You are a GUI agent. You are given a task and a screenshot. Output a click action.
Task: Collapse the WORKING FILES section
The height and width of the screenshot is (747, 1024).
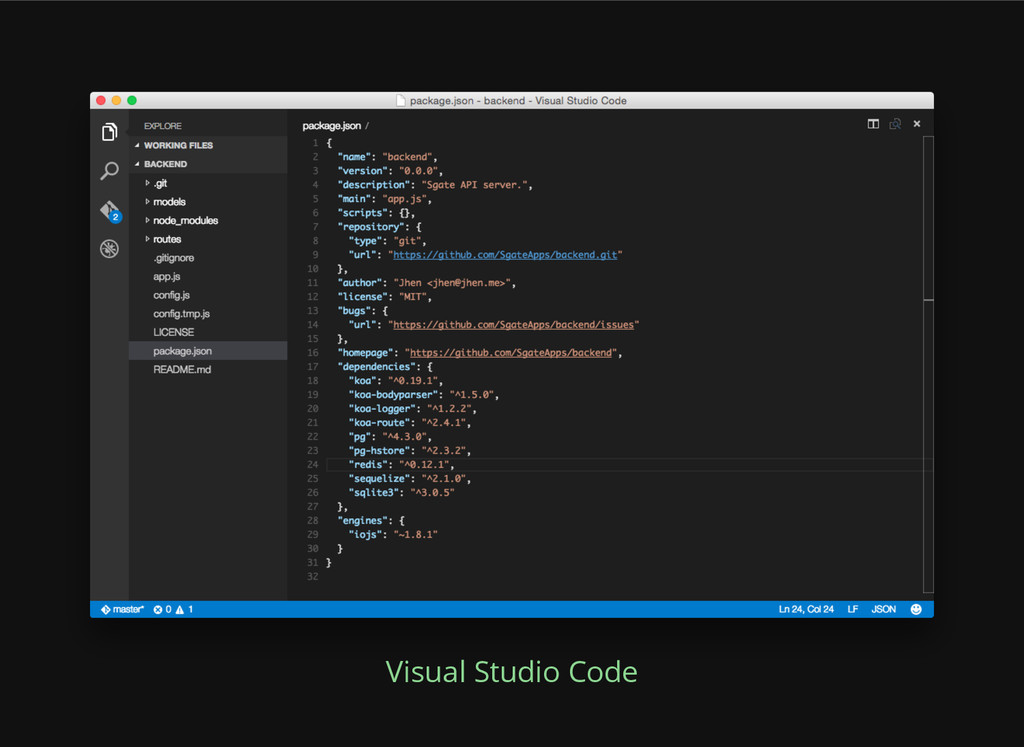(208, 145)
